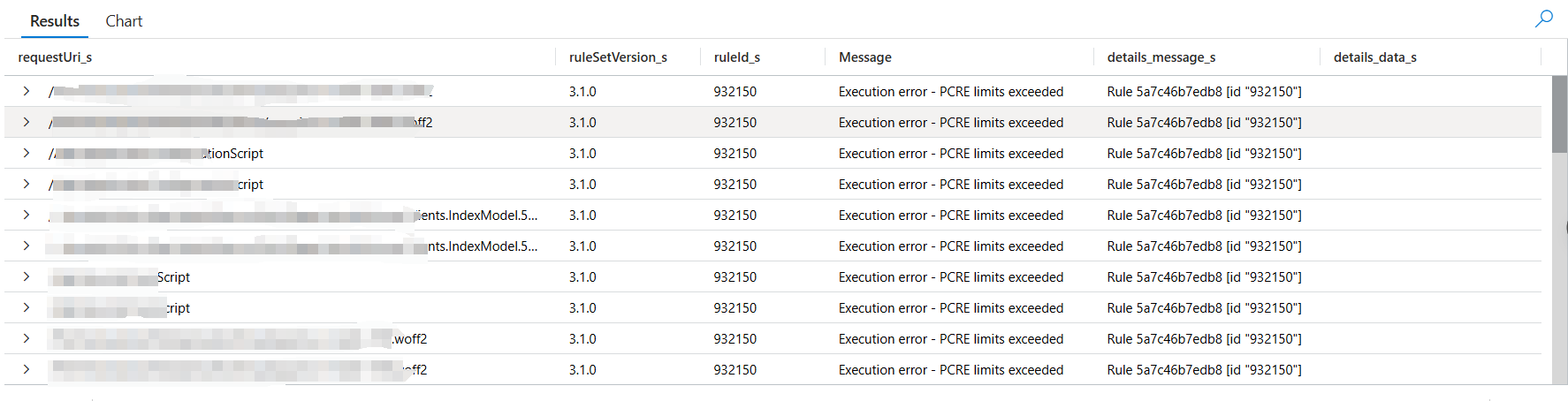Sort by ruleSetVersion_s column header

click(x=618, y=57)
